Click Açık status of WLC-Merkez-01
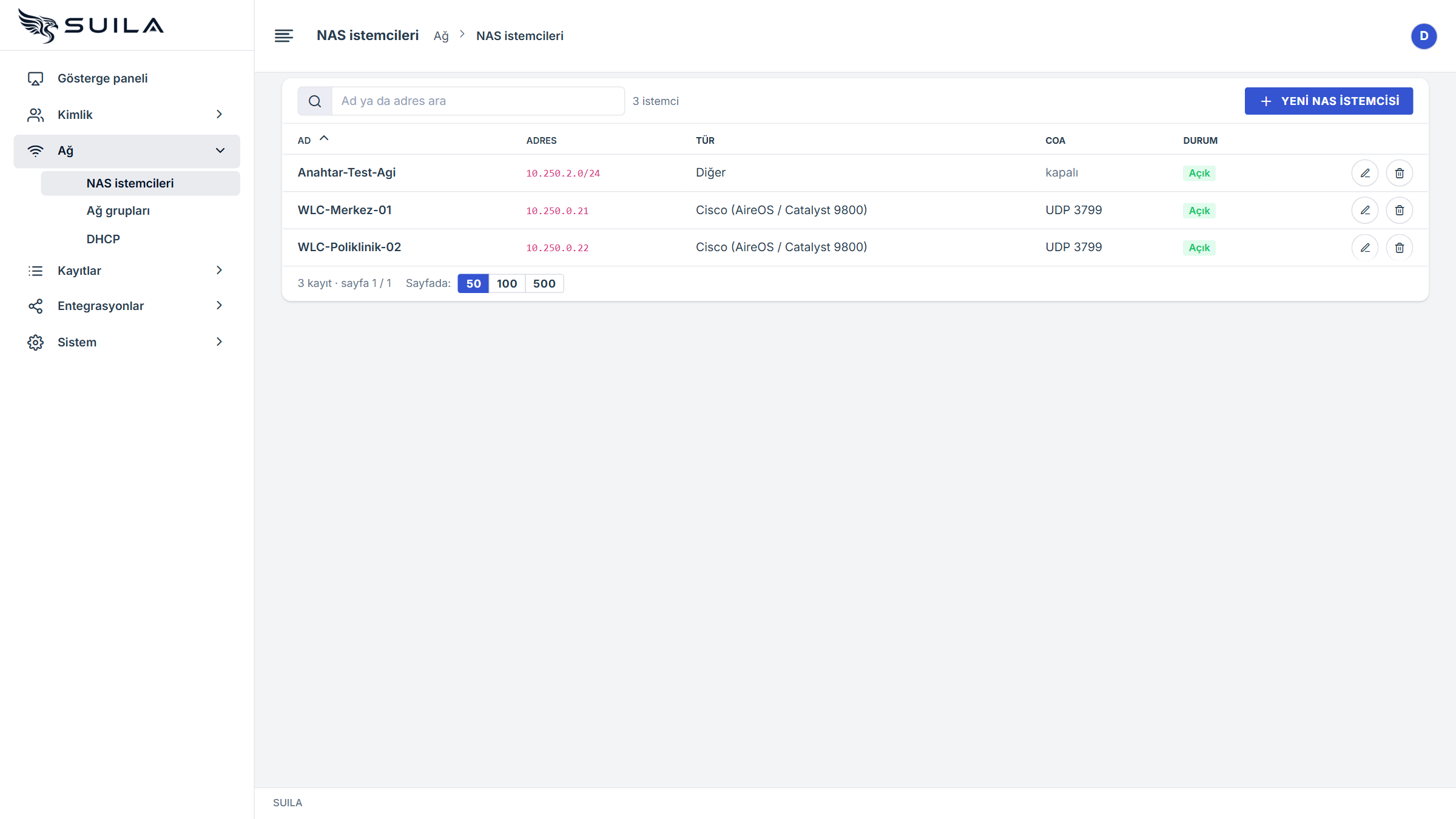The height and width of the screenshot is (819, 1456). click(1199, 211)
